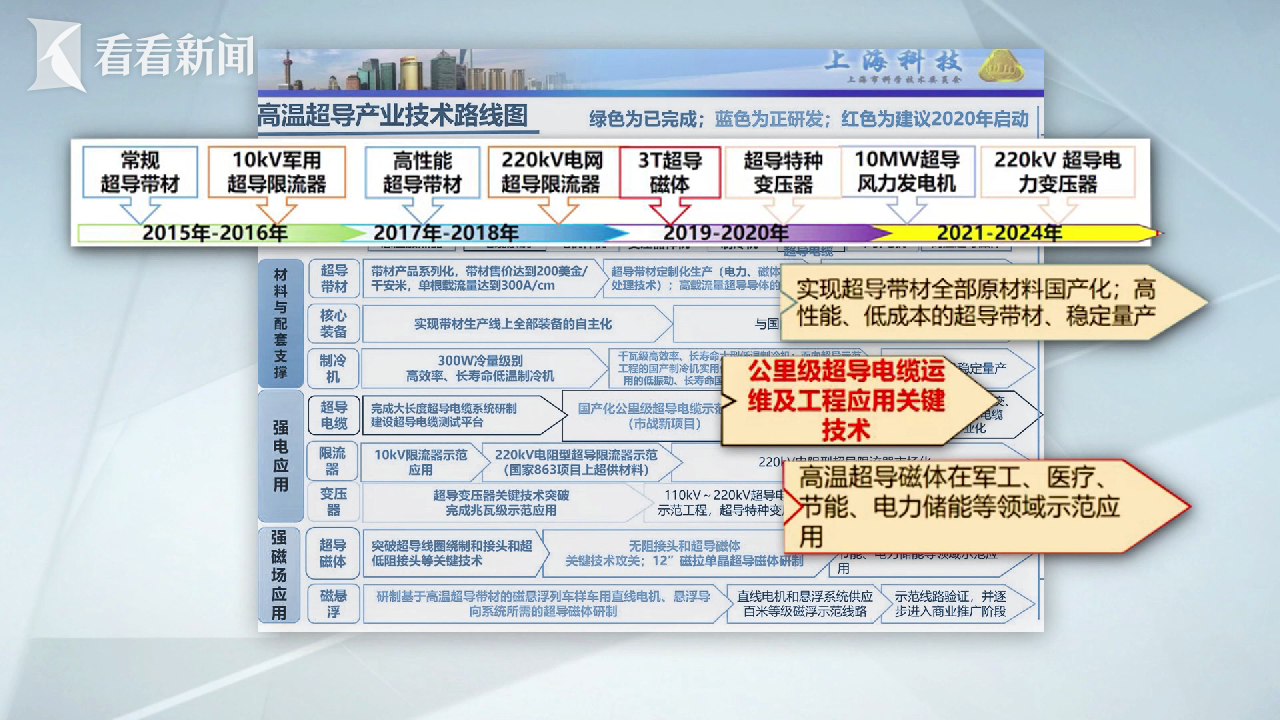Click the red 3T超导磁体 box
The width and height of the screenshot is (1280, 720).
coord(669,172)
